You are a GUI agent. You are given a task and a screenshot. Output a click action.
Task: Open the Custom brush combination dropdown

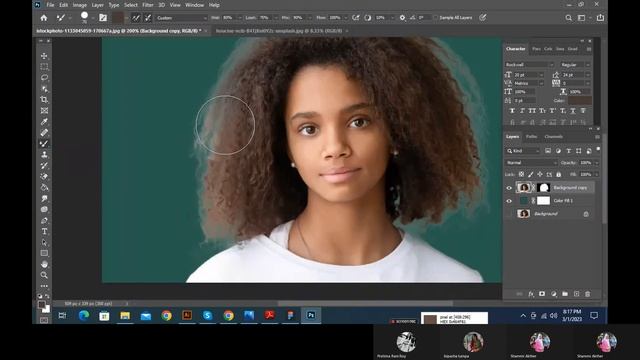coord(182,18)
